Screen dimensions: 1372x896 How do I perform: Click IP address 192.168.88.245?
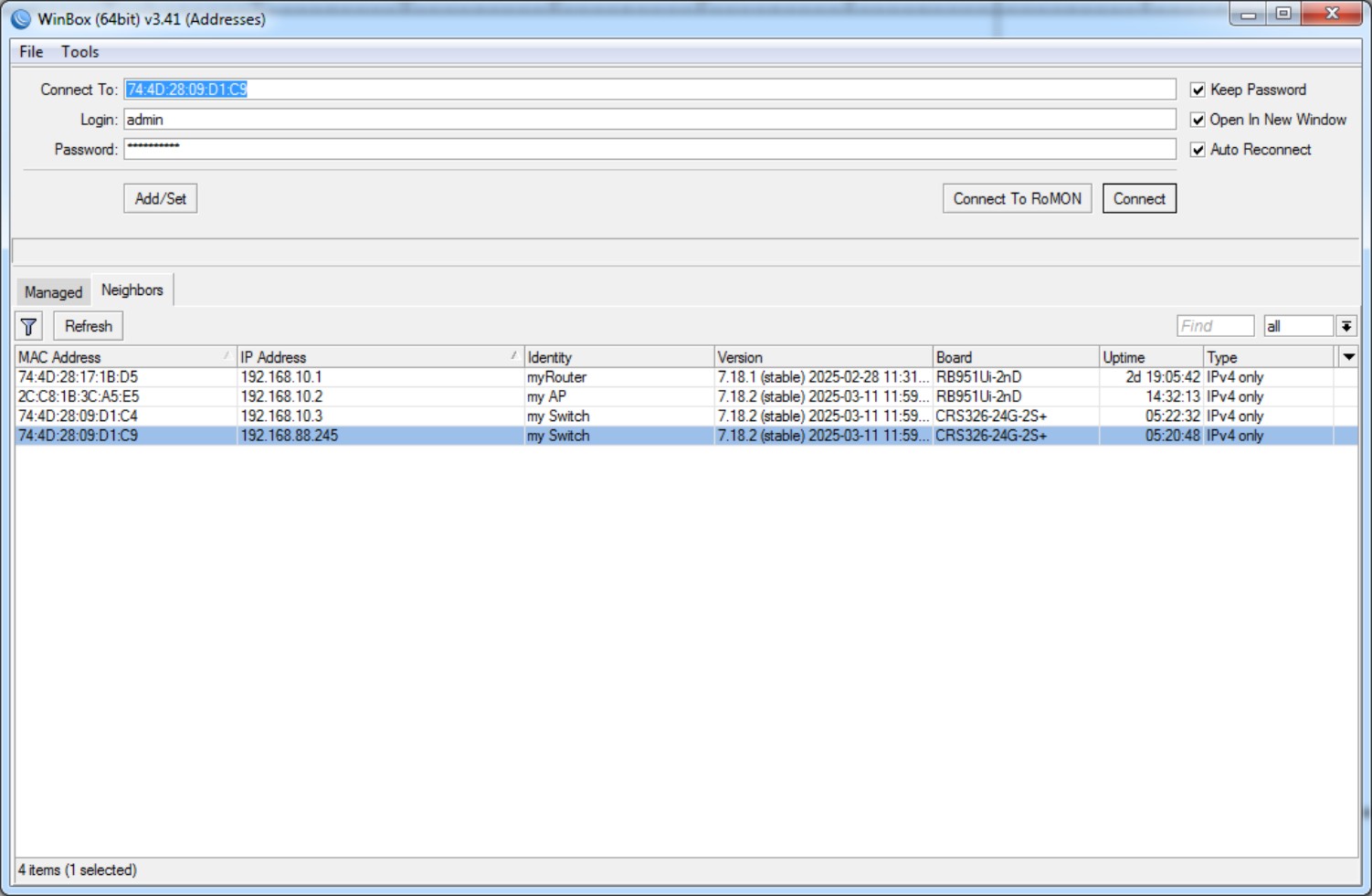coord(289,436)
